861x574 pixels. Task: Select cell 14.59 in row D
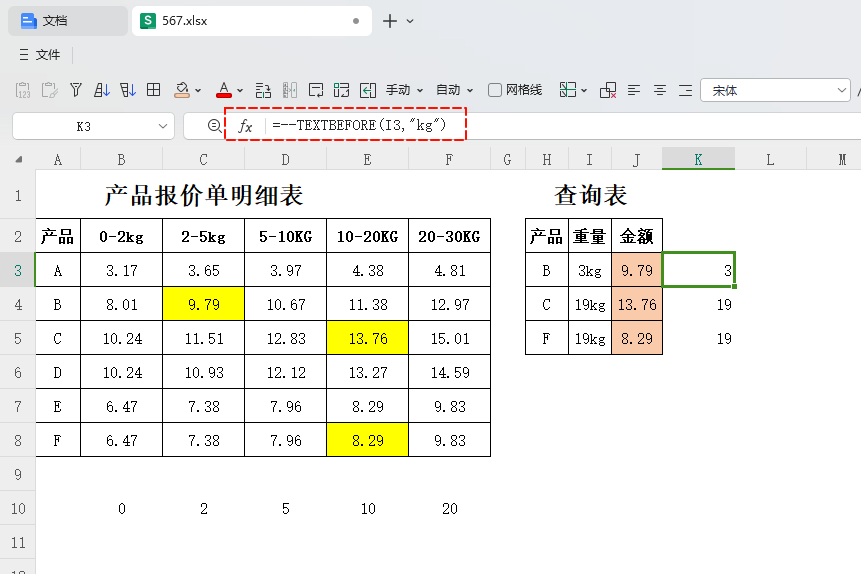pyautogui.click(x=449, y=372)
